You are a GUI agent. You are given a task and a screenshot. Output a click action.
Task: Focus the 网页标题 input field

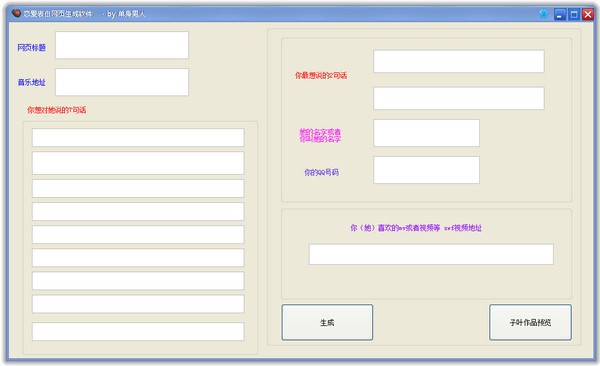(122, 45)
